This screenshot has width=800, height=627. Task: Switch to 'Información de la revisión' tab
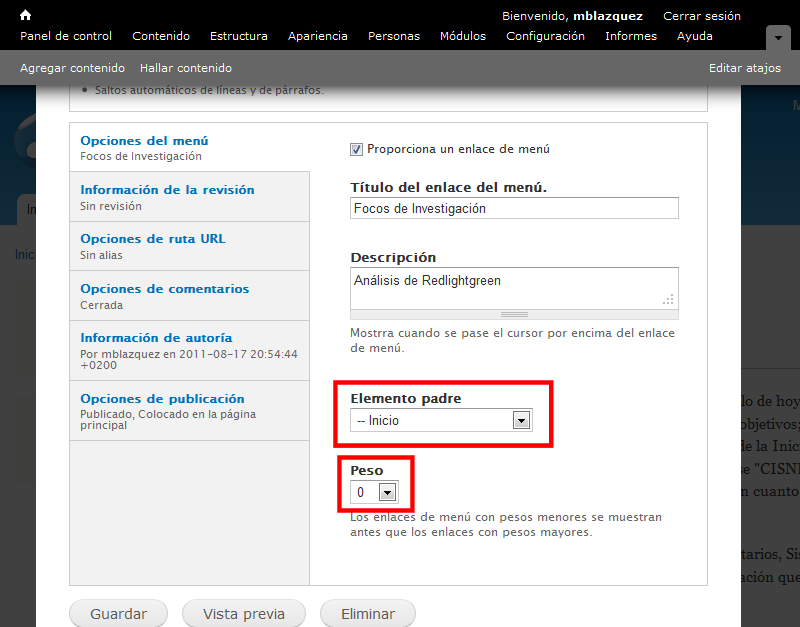tap(167, 190)
